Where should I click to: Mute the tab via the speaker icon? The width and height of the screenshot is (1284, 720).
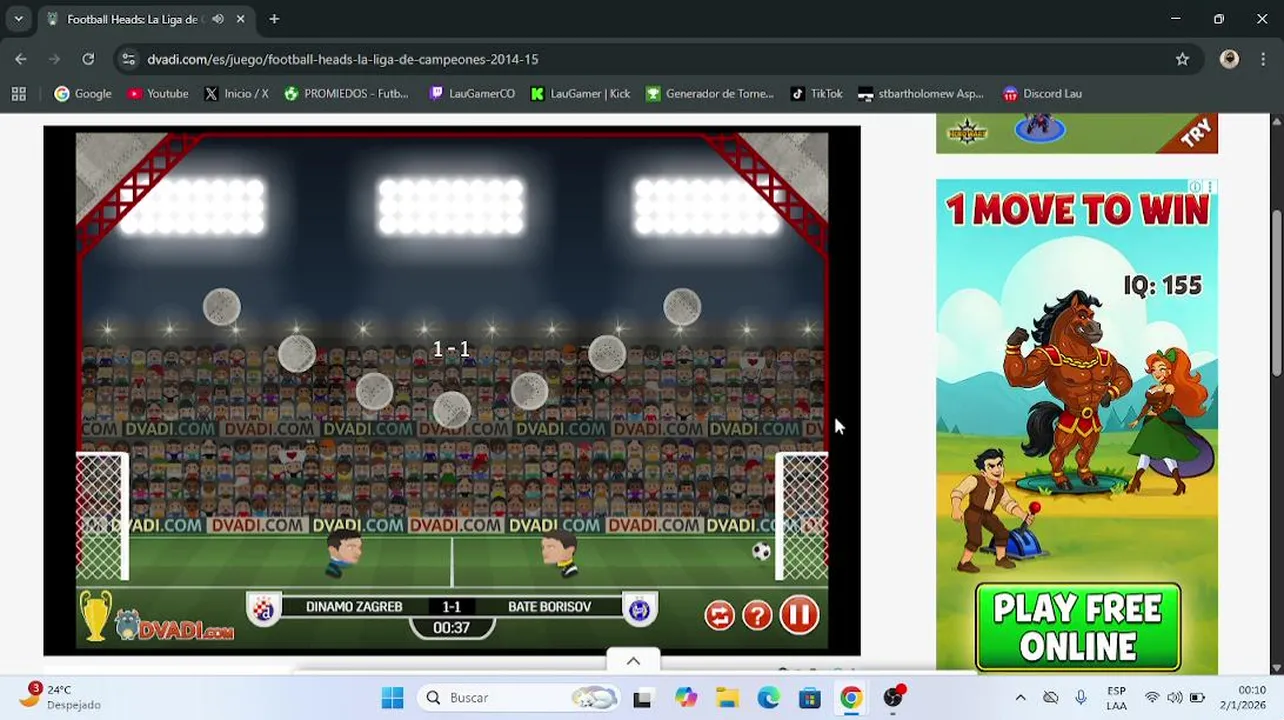click(218, 19)
